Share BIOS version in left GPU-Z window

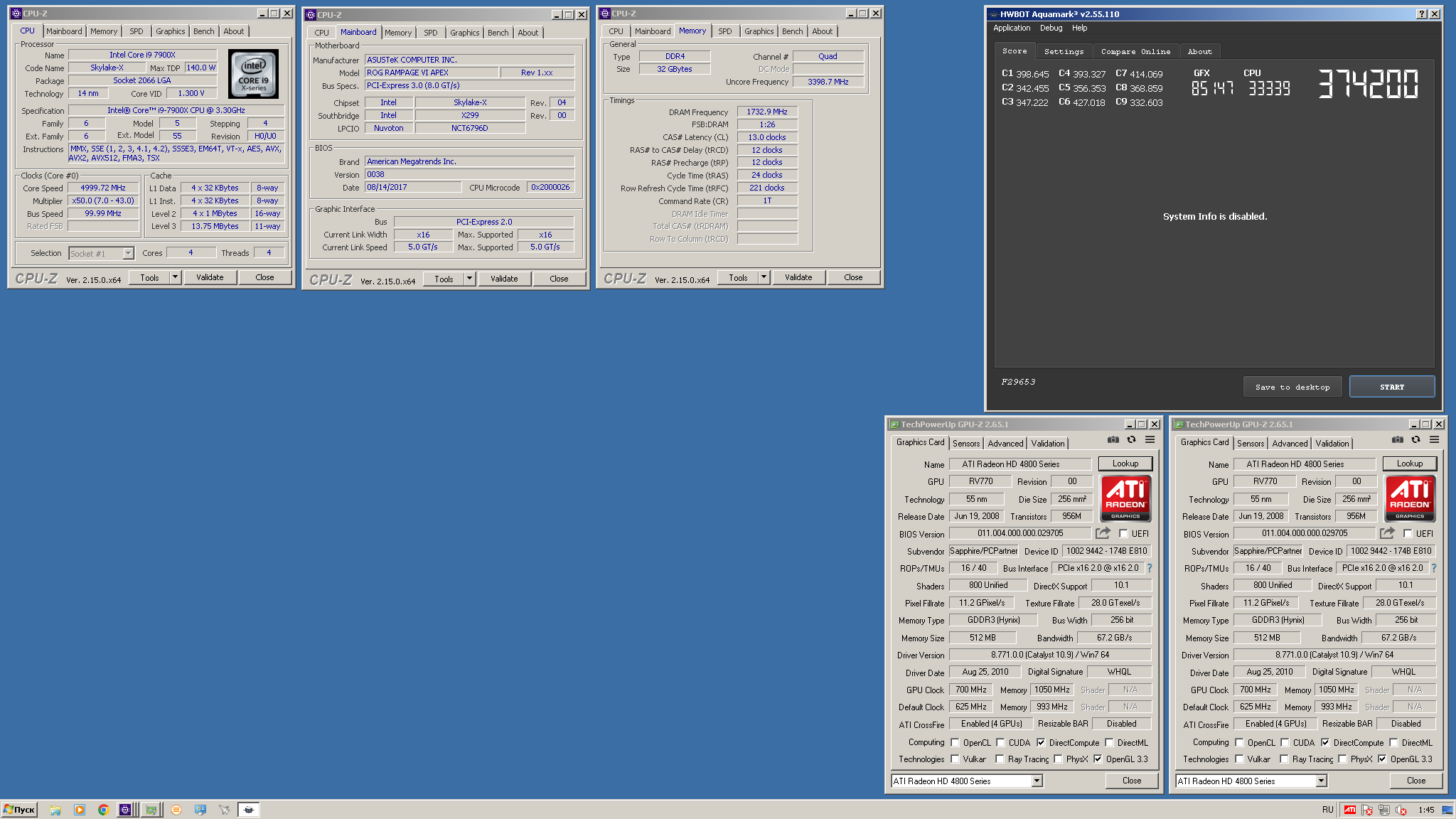point(1103,533)
